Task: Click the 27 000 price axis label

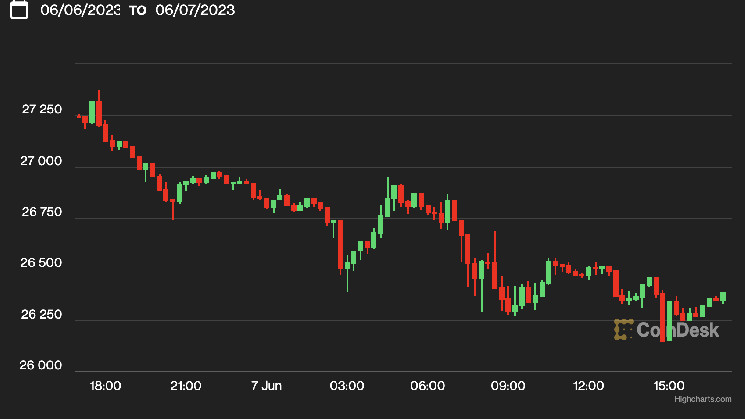Action: tap(42, 160)
